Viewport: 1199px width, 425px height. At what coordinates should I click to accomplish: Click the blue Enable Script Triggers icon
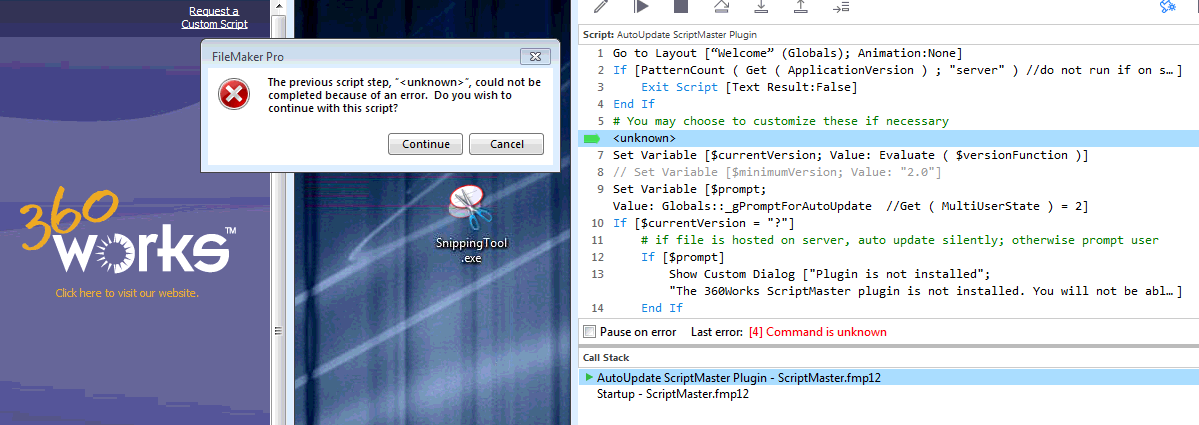pos(1167,7)
